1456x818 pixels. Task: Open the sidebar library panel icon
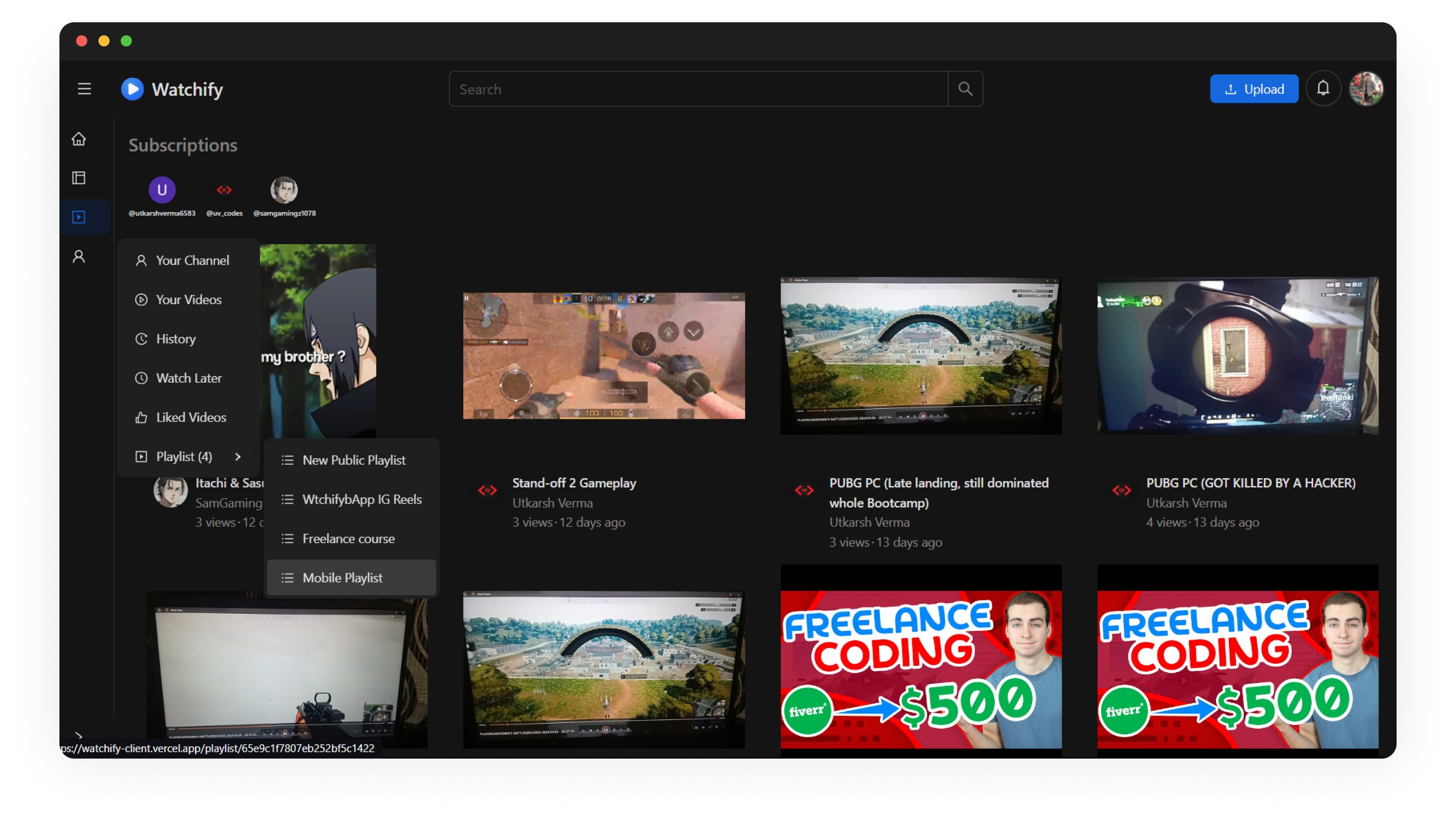78,178
